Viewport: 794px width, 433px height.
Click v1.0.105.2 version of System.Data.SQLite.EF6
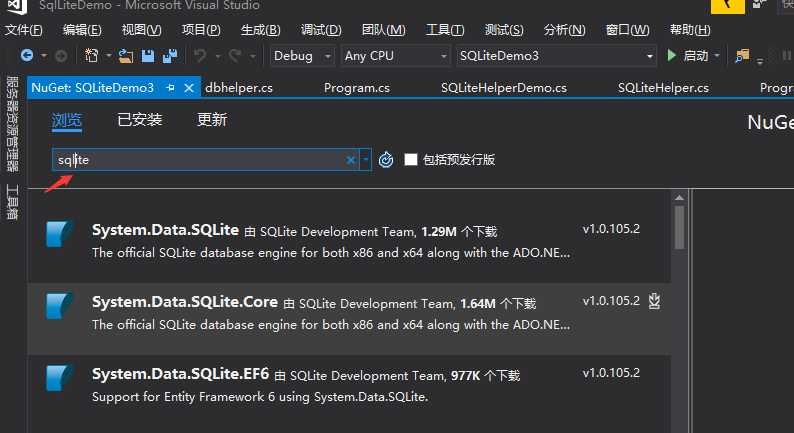611,373
